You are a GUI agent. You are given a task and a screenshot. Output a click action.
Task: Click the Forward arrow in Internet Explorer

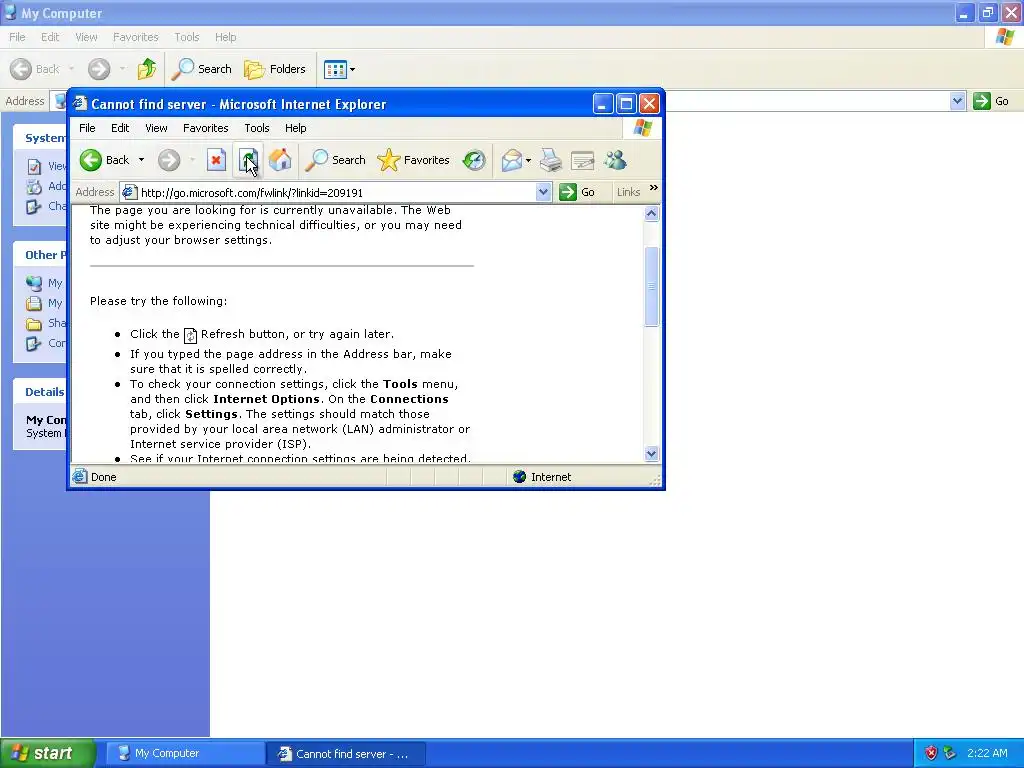169,160
